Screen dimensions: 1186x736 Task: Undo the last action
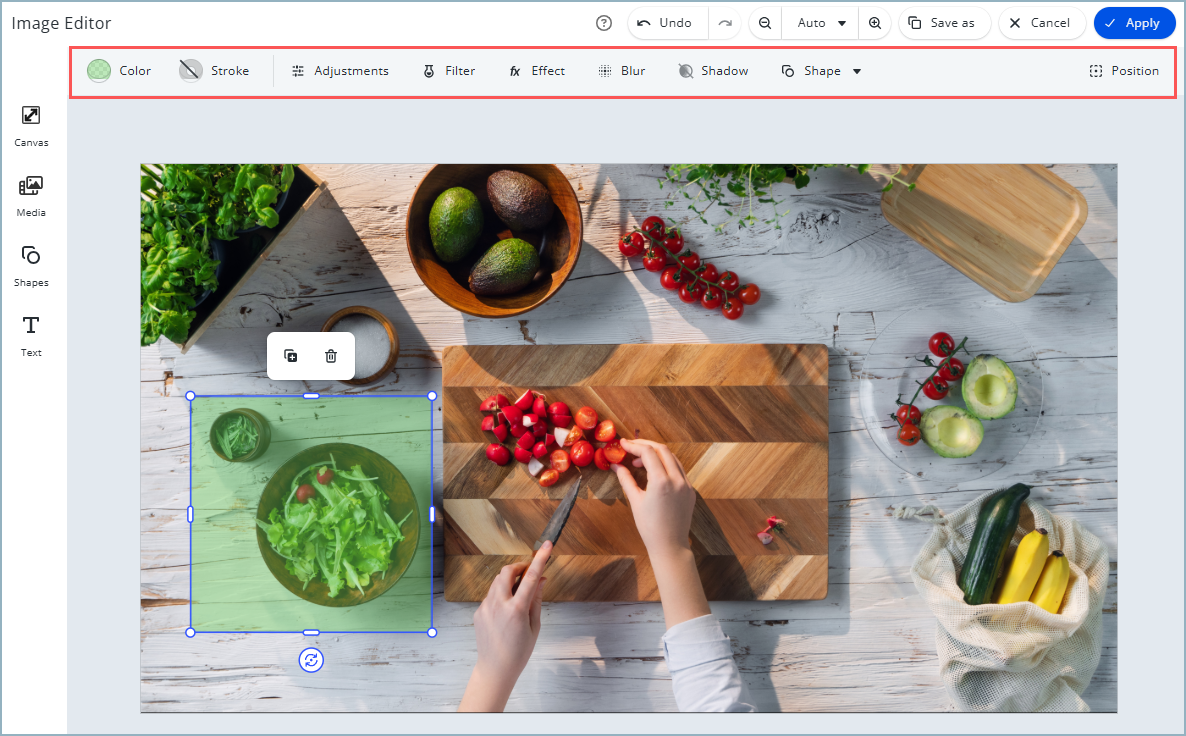click(667, 22)
